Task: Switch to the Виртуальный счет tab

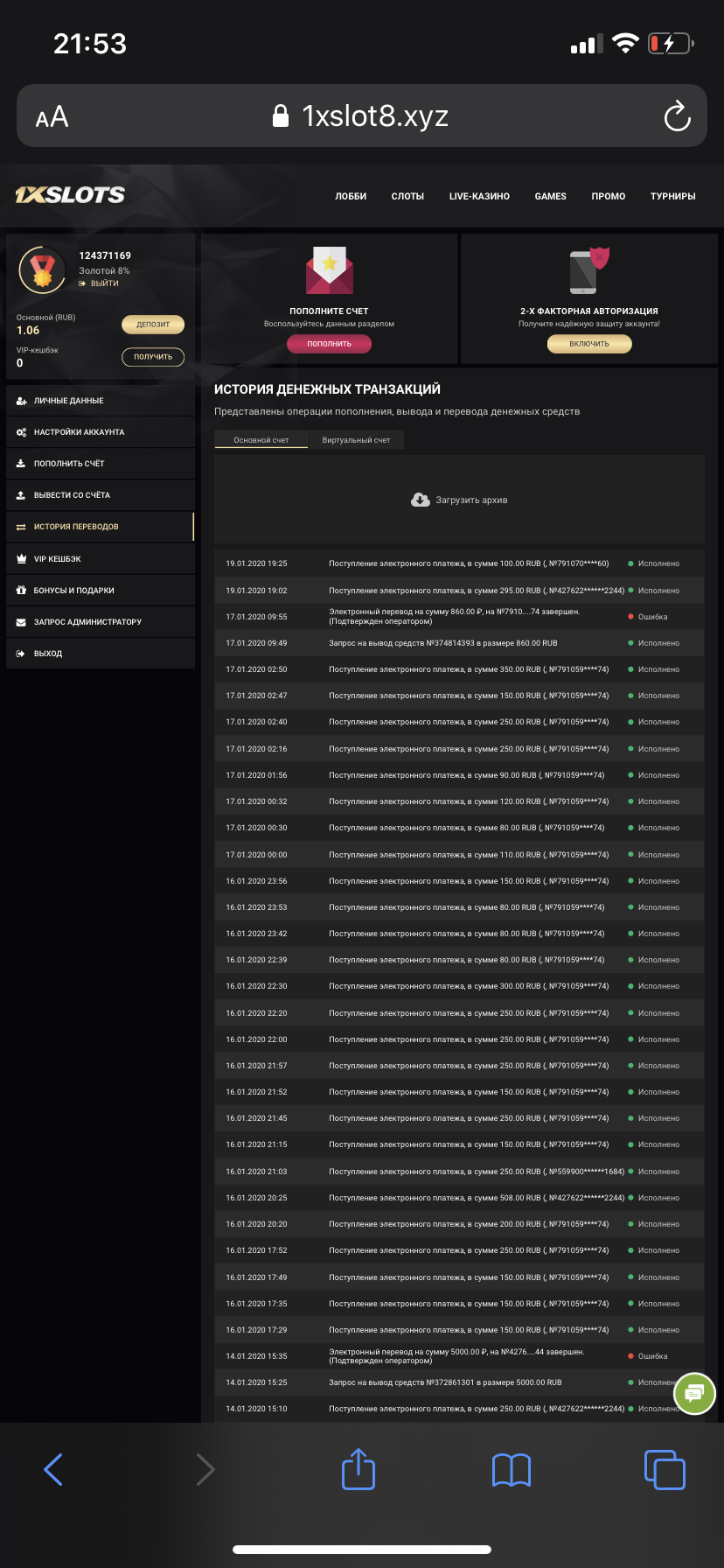Action: (x=356, y=440)
